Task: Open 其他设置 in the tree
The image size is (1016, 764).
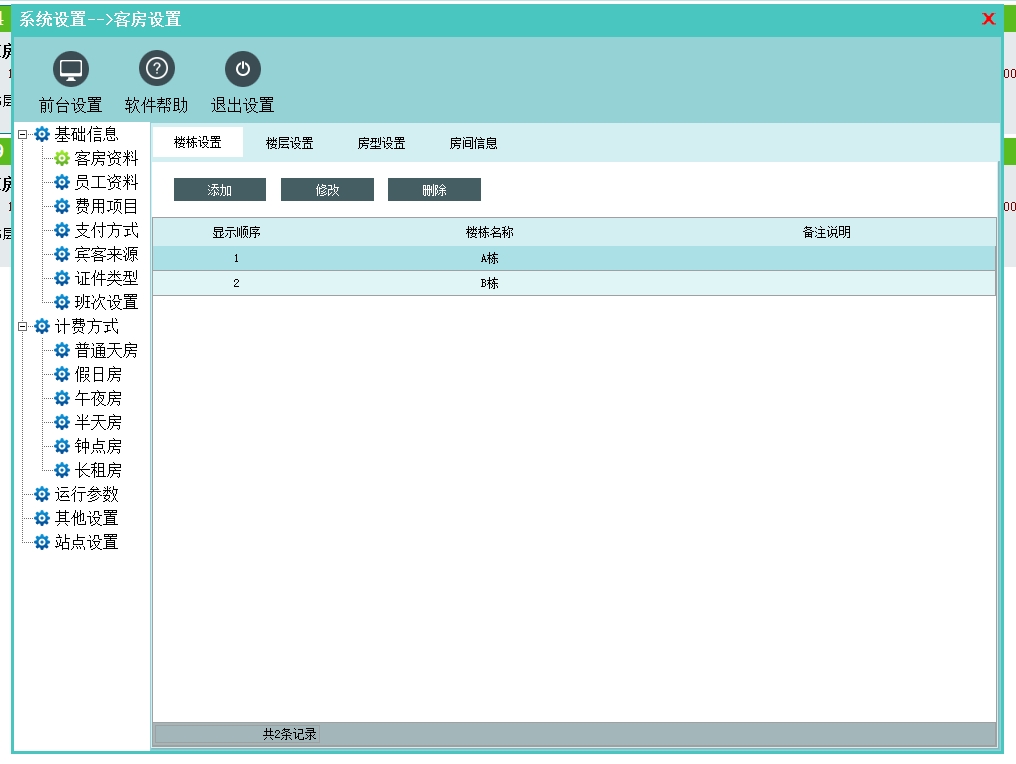Action: point(86,518)
